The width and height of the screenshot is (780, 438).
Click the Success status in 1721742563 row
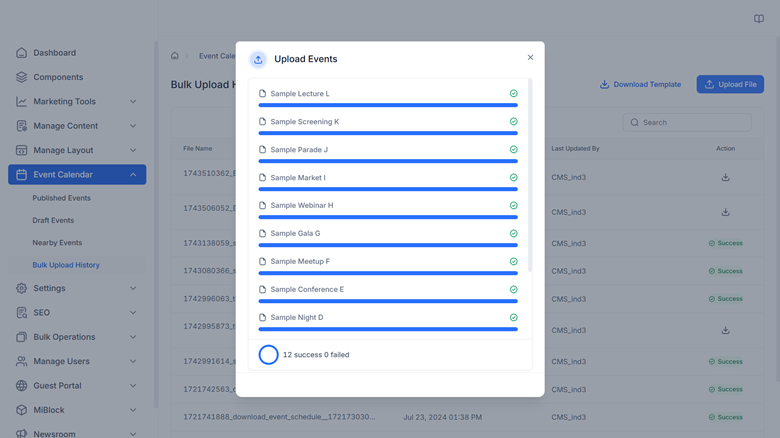coord(725,389)
